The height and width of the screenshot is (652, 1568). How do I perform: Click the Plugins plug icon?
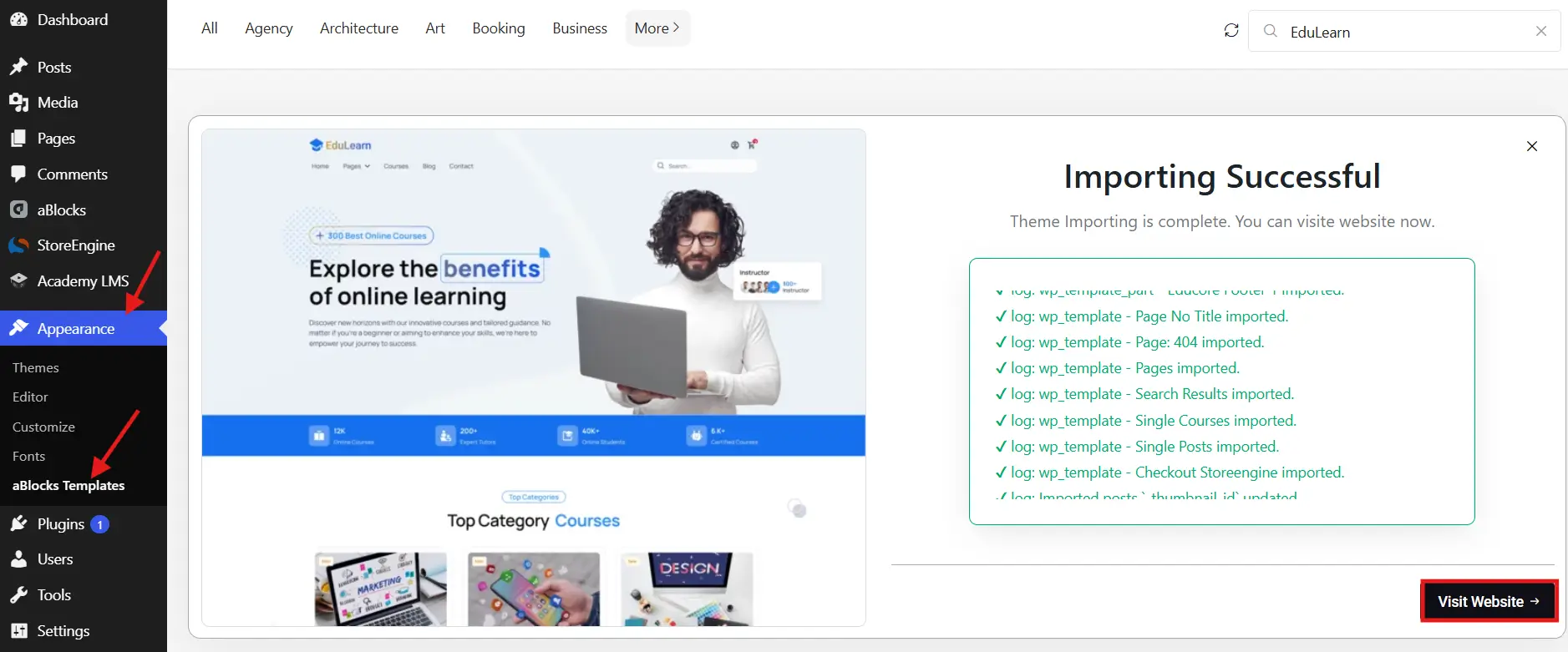(x=18, y=523)
